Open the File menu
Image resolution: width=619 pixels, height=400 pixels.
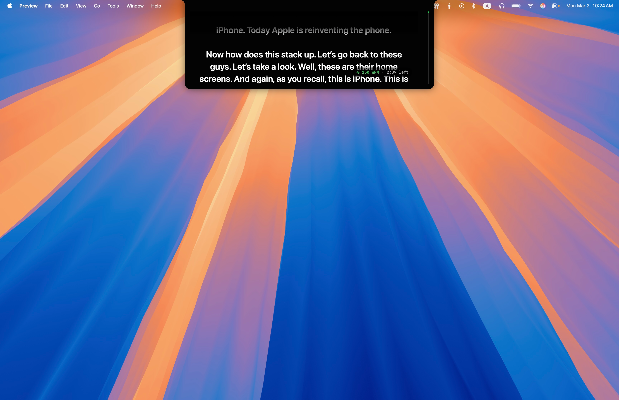click(48, 5)
